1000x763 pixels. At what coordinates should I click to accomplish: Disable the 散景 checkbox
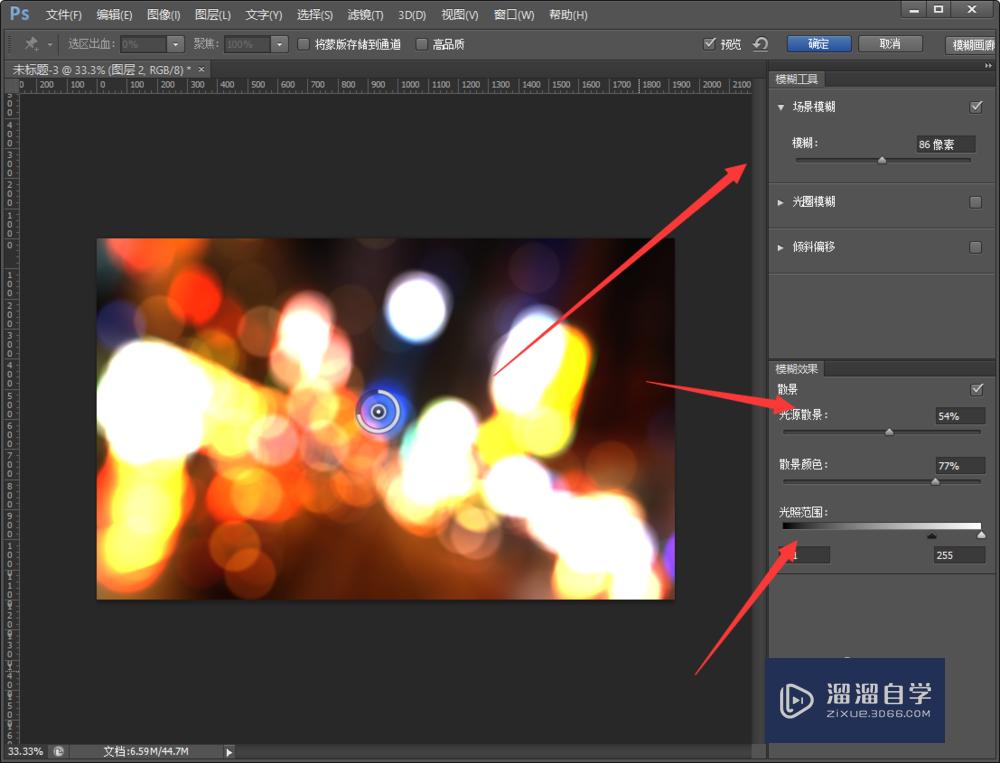tap(976, 389)
